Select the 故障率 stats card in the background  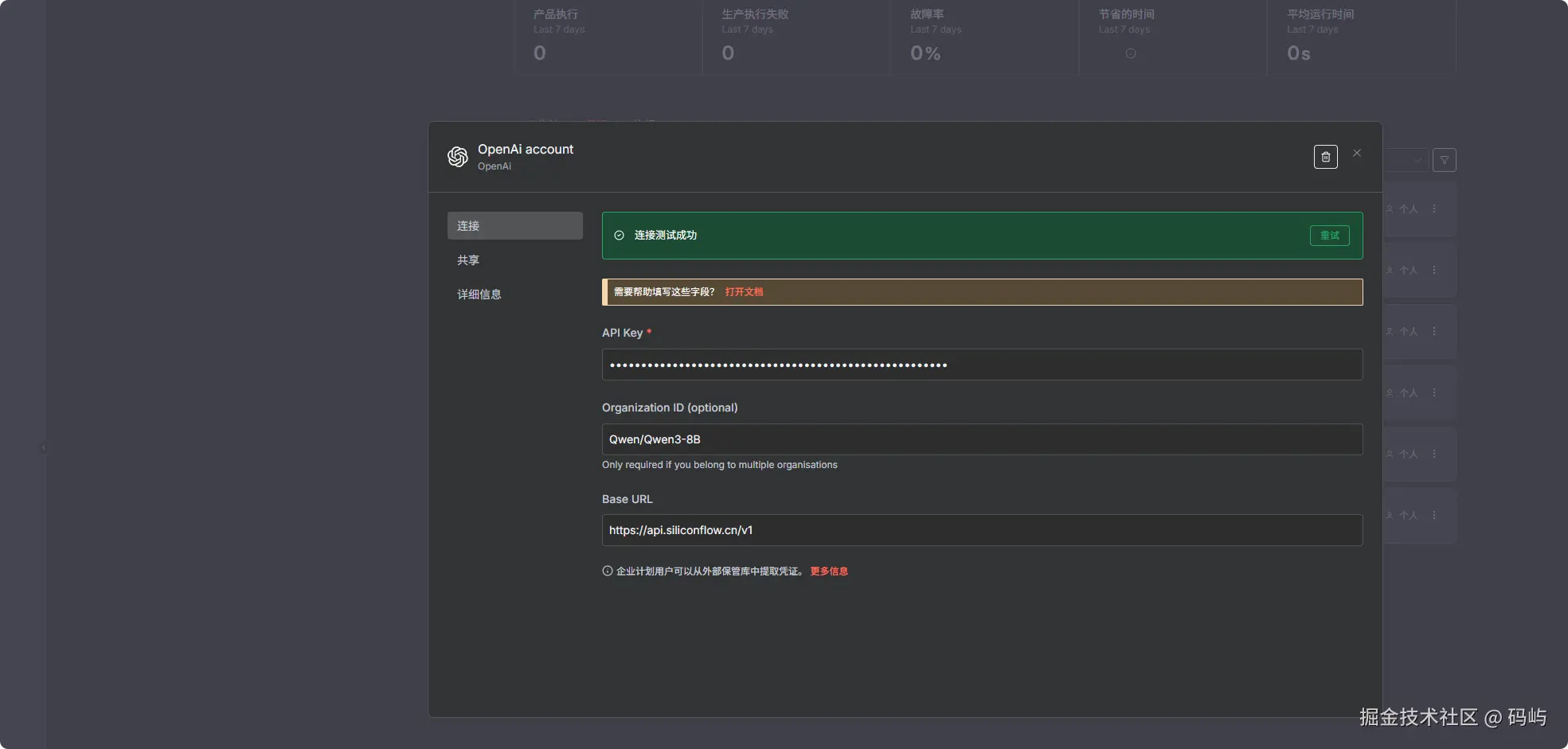click(985, 37)
